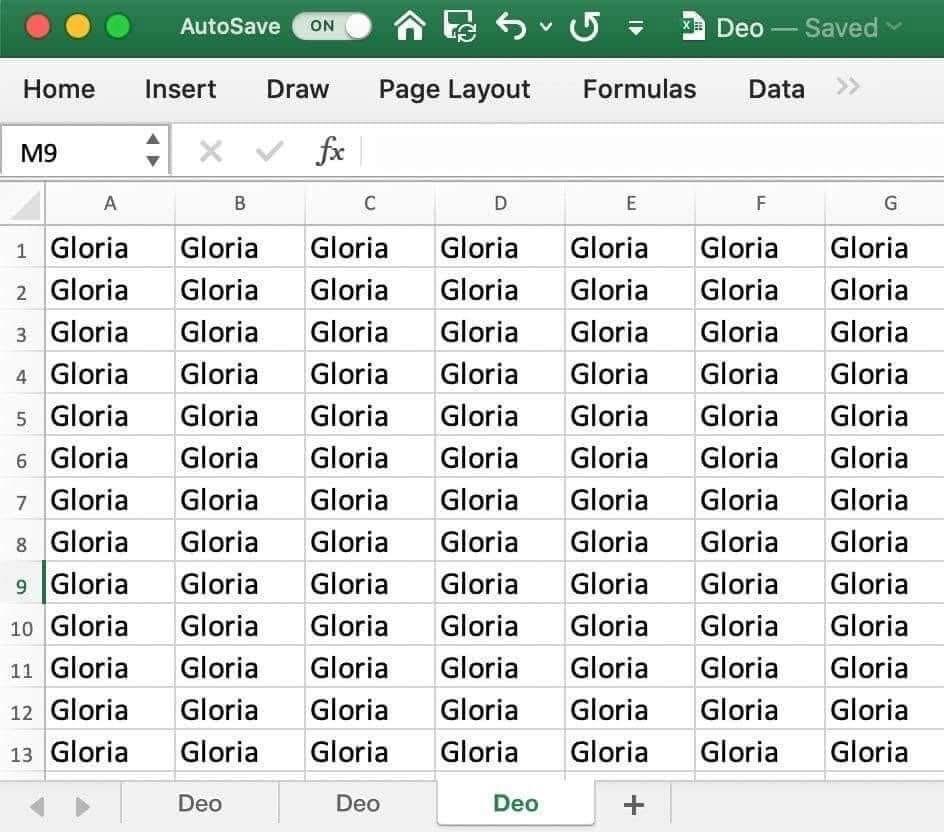Click the fx insert function icon
This screenshot has height=832, width=944.
[331, 151]
